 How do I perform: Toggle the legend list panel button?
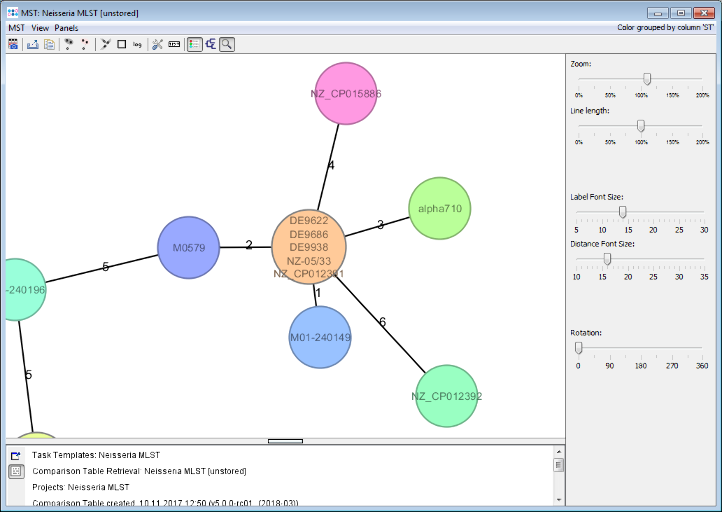click(194, 44)
